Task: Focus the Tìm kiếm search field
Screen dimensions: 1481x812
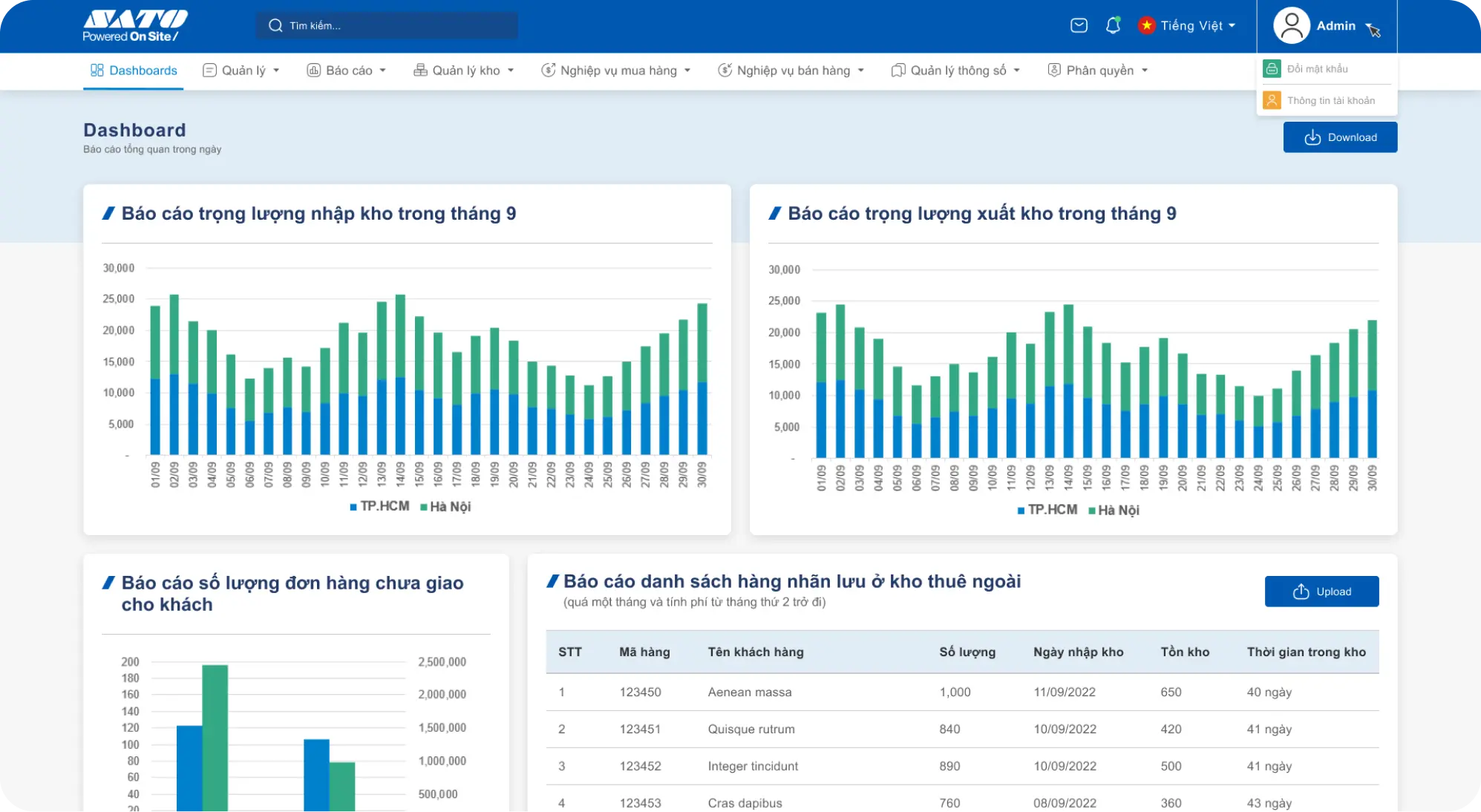Action: point(387,25)
